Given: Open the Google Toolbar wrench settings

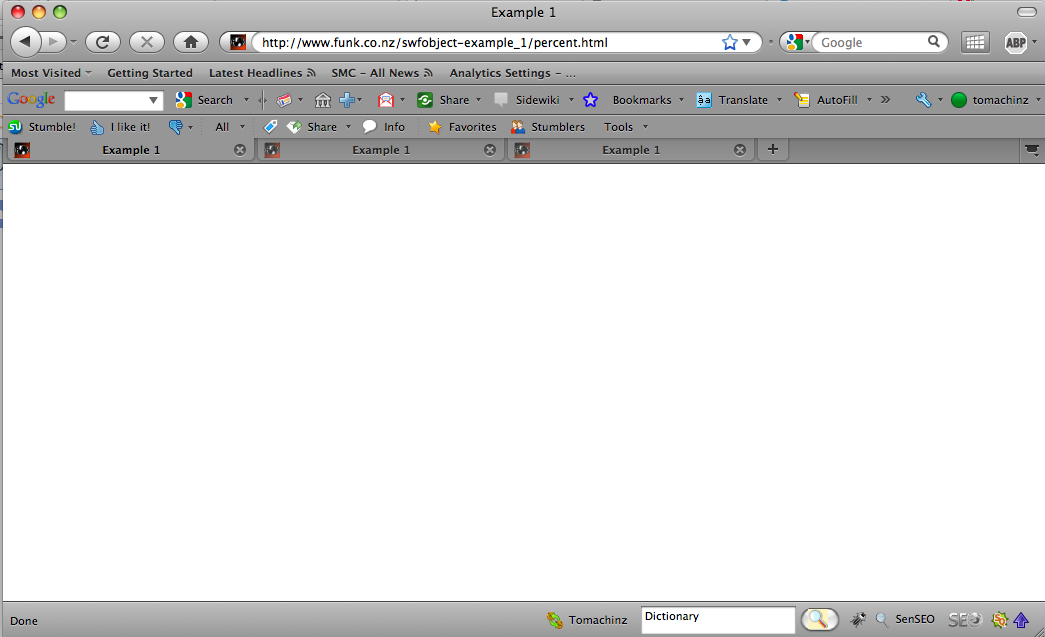Looking at the screenshot, I should pos(923,100).
